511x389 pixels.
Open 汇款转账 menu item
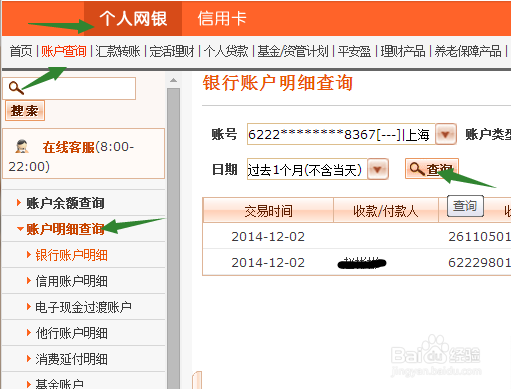118,51
